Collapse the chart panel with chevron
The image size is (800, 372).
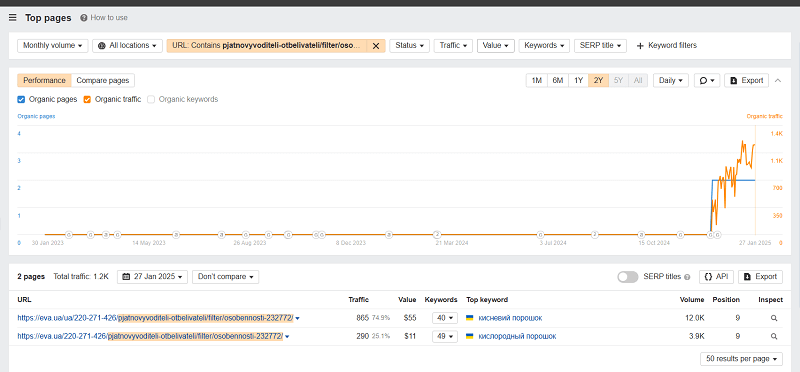[x=778, y=81]
